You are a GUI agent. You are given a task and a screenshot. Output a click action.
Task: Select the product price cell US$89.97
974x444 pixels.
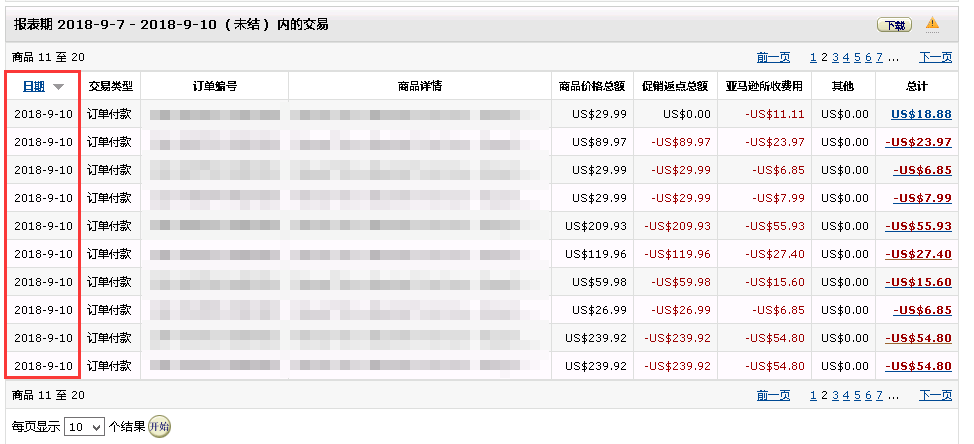pyautogui.click(x=592, y=142)
